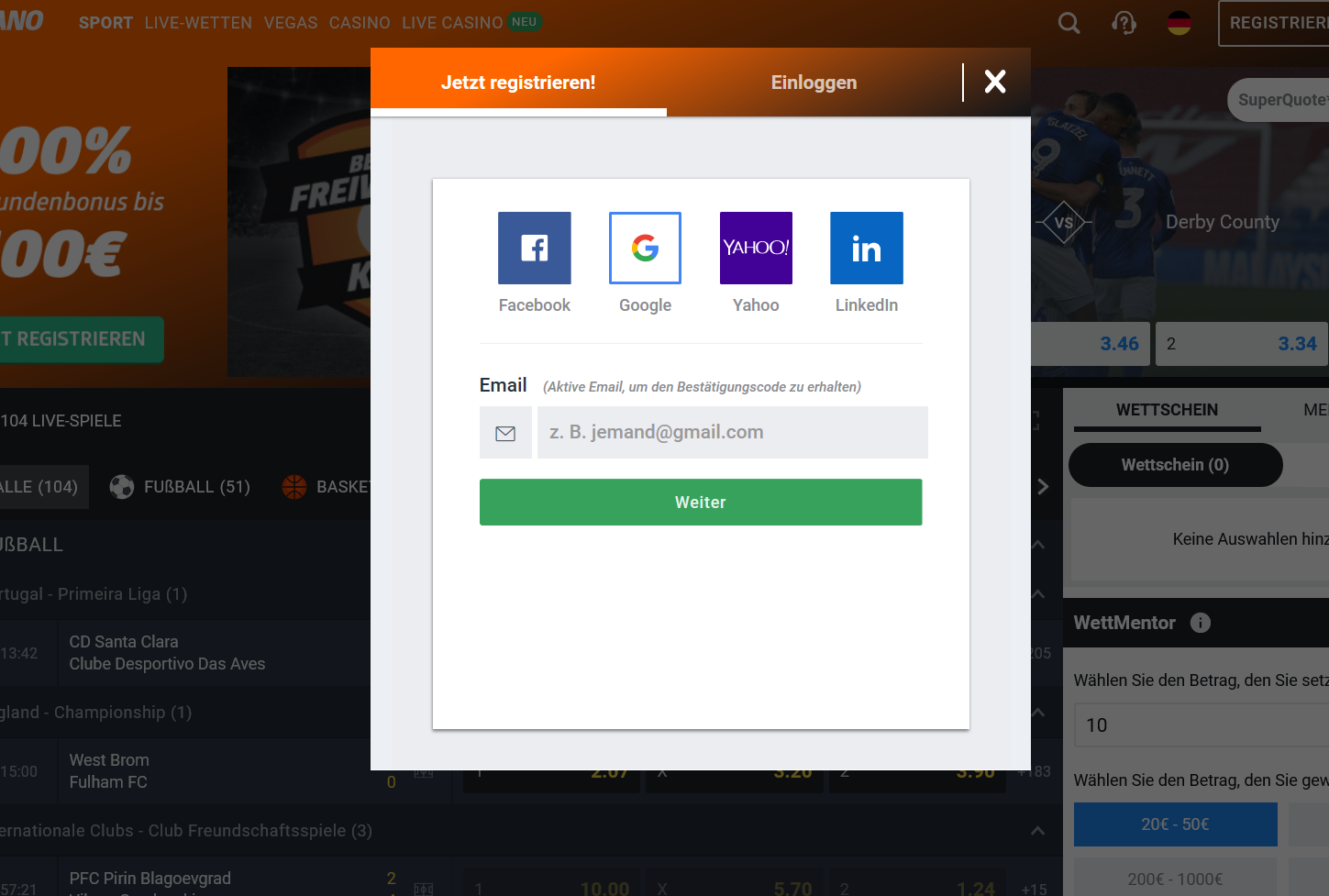Open the SPORT menu item

[x=105, y=23]
